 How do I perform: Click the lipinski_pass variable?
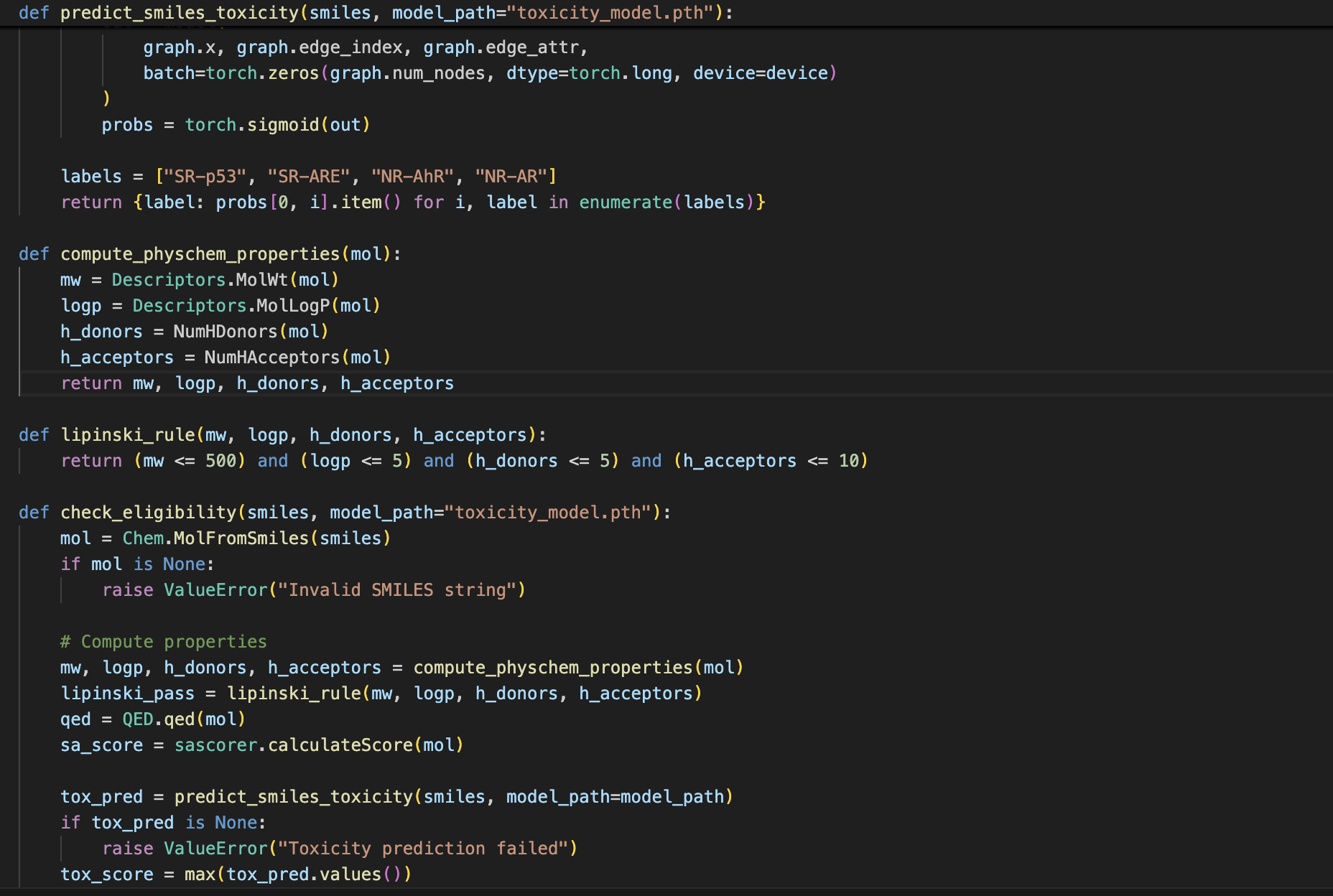[x=128, y=694]
